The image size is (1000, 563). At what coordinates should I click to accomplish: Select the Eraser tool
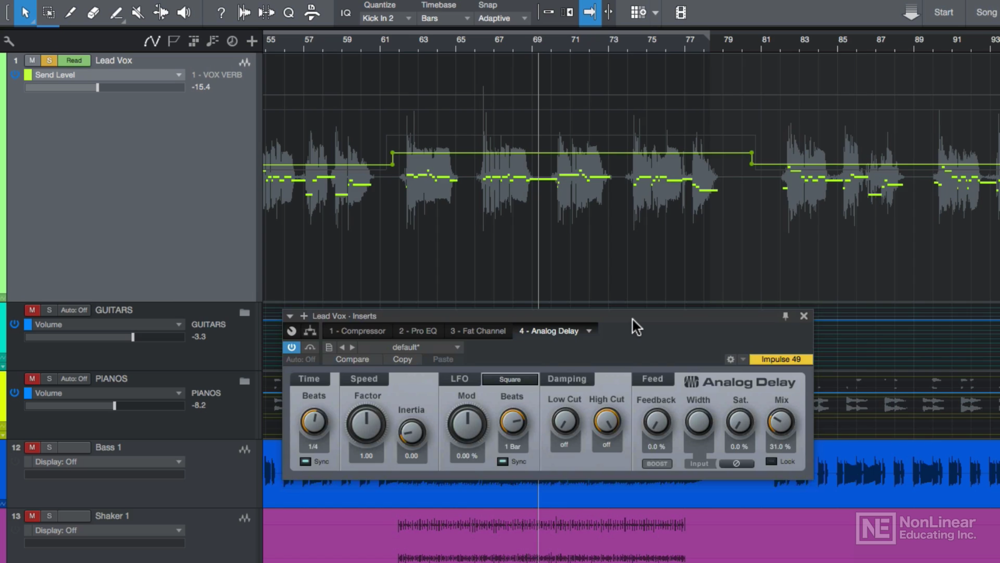click(x=93, y=12)
